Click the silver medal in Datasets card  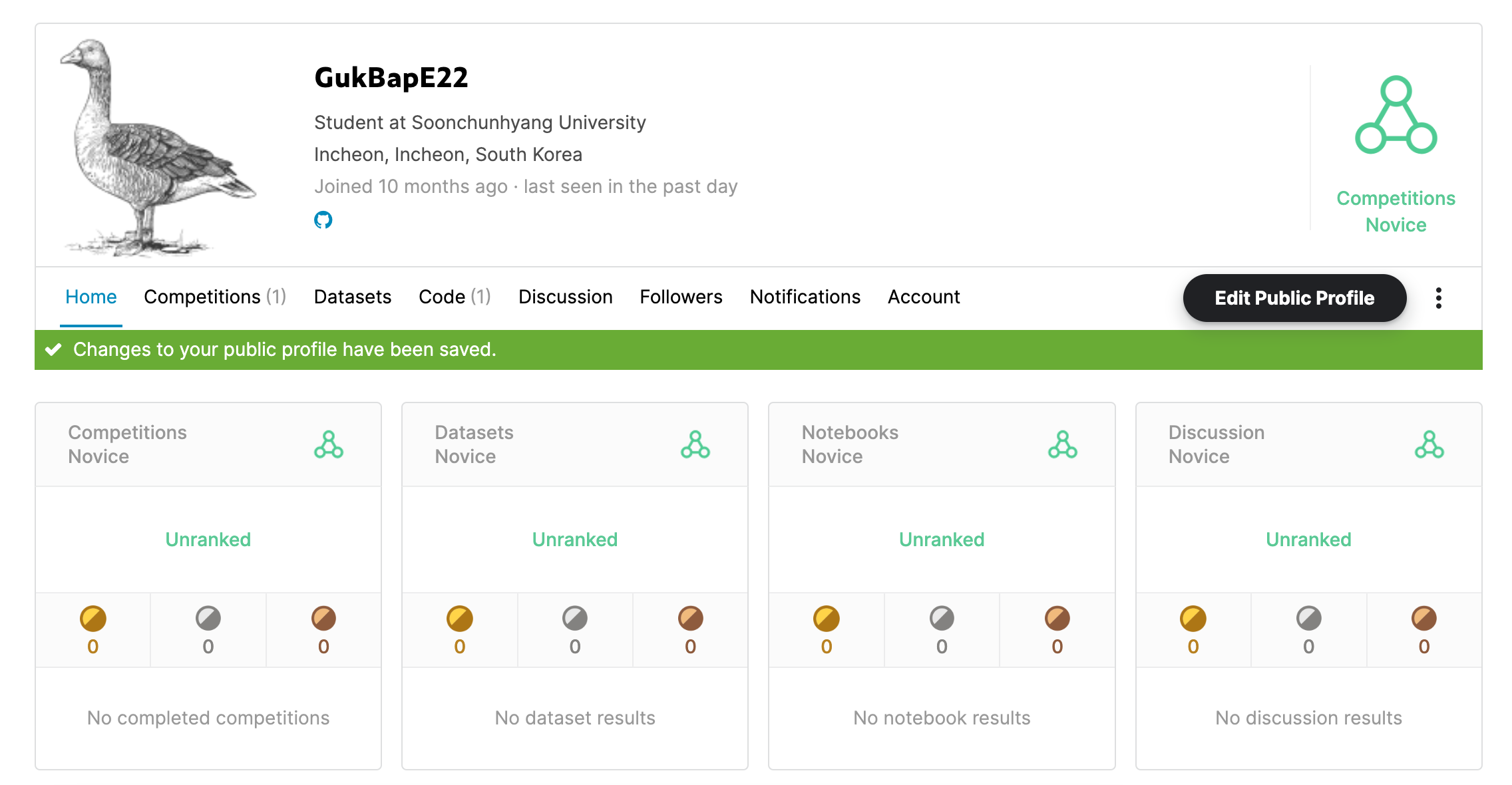(x=575, y=618)
